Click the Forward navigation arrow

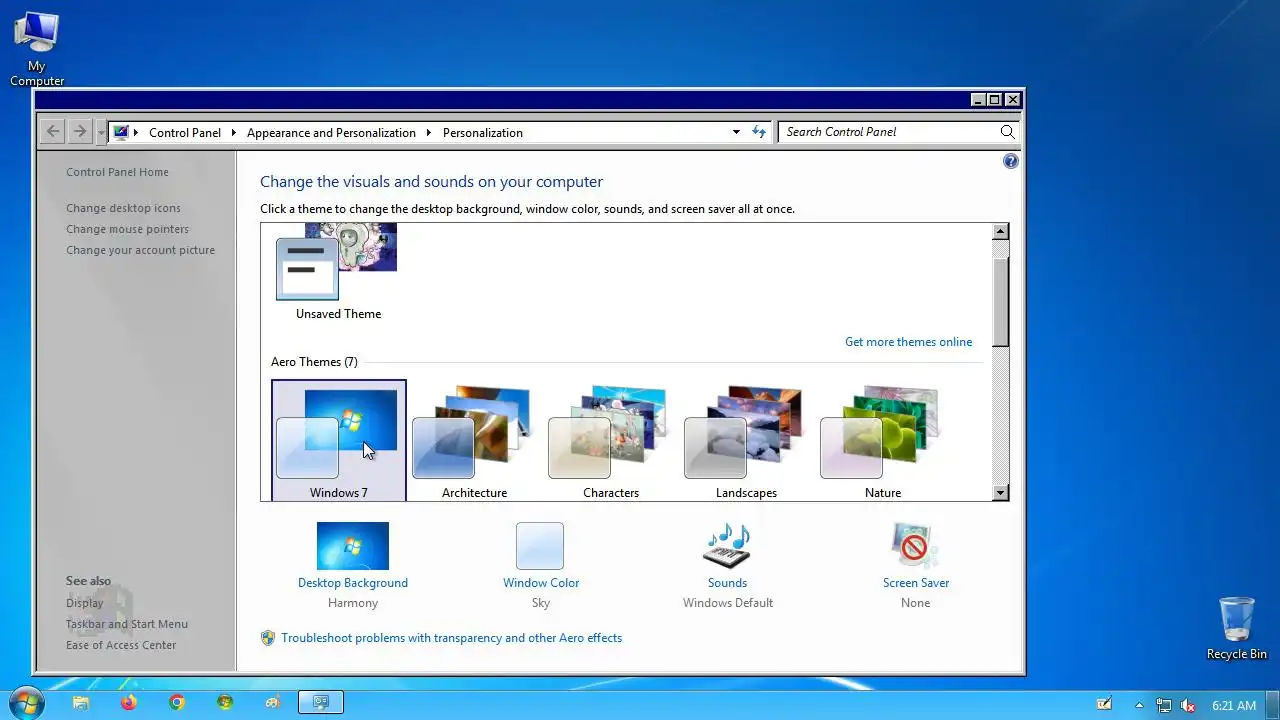point(80,131)
